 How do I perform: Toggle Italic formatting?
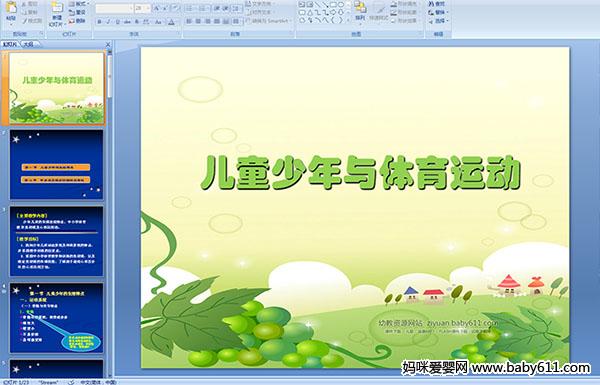[x=109, y=22]
